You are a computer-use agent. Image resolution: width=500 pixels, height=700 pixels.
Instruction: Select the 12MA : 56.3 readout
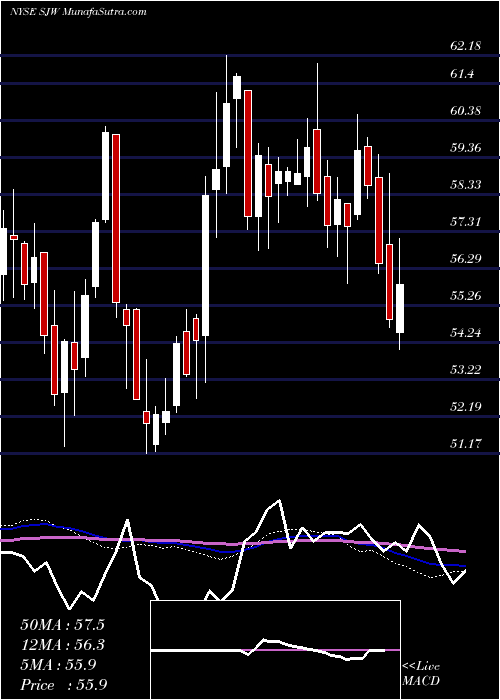[x=62, y=645]
